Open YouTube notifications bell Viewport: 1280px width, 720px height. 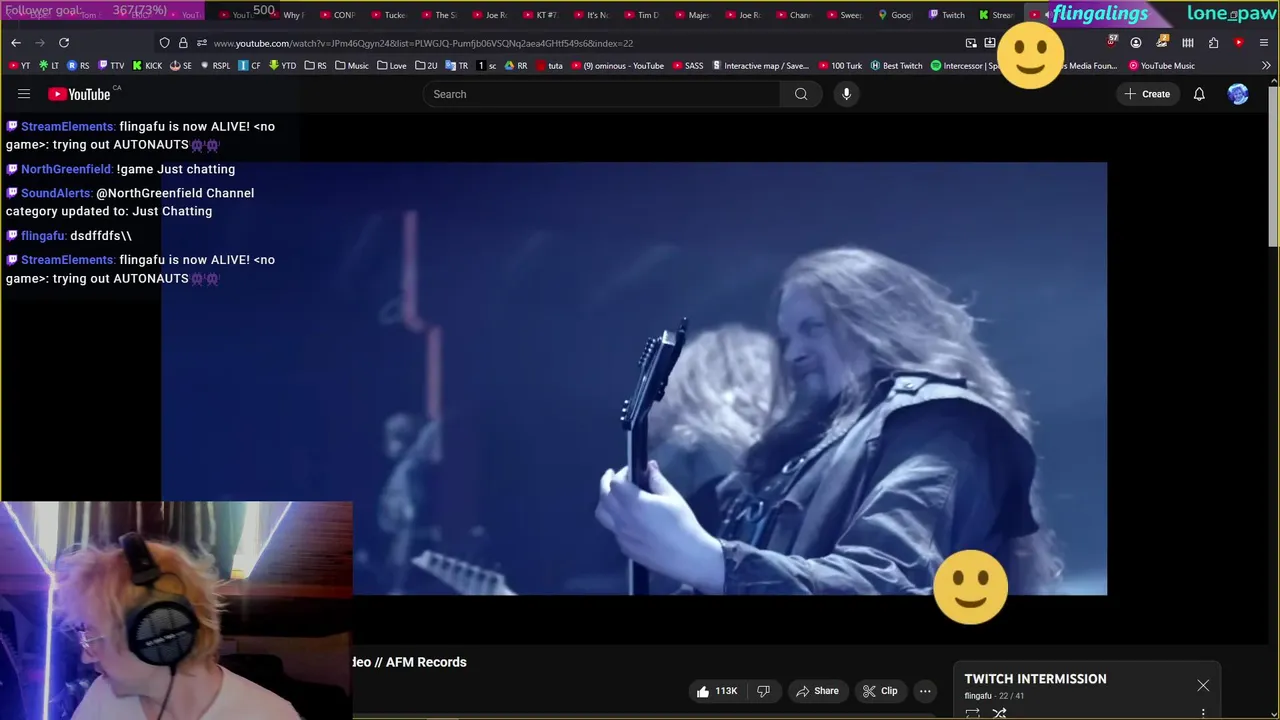click(1199, 94)
